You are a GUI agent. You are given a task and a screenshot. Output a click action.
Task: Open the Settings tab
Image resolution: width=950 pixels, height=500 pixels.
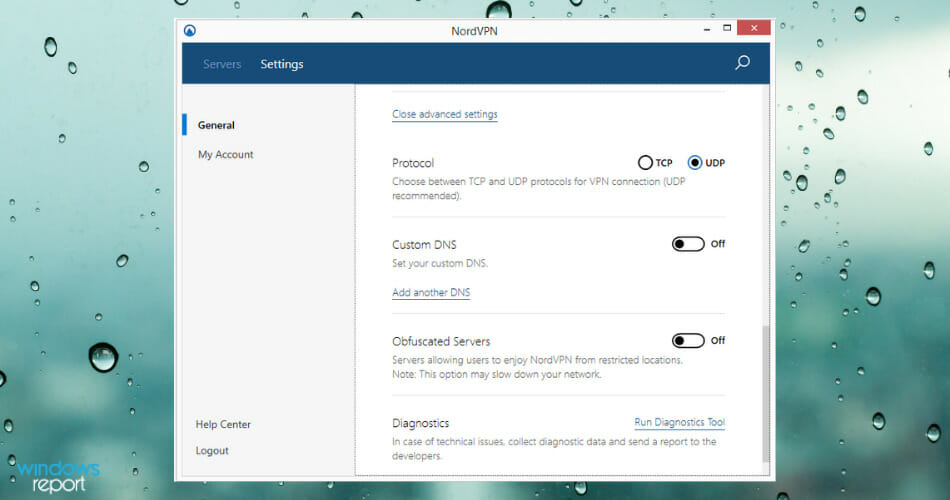coord(282,64)
